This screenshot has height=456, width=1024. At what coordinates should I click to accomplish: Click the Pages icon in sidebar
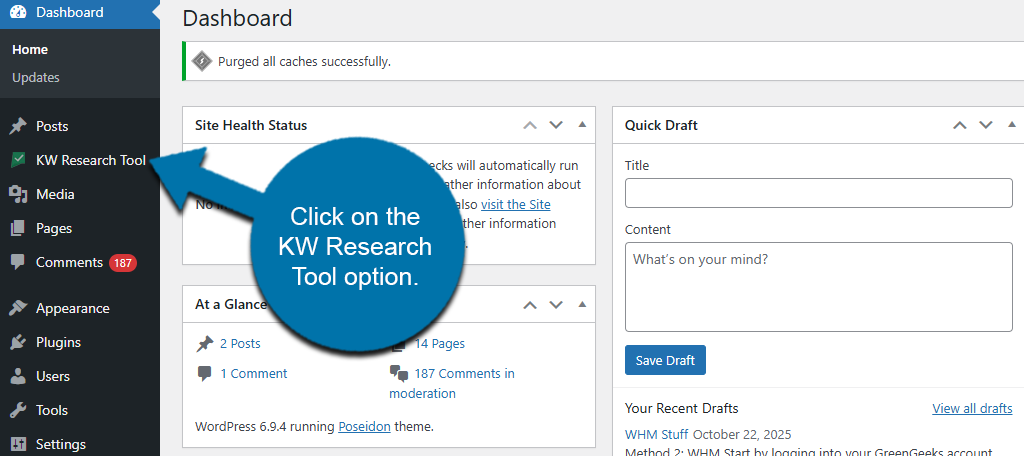click(x=18, y=228)
